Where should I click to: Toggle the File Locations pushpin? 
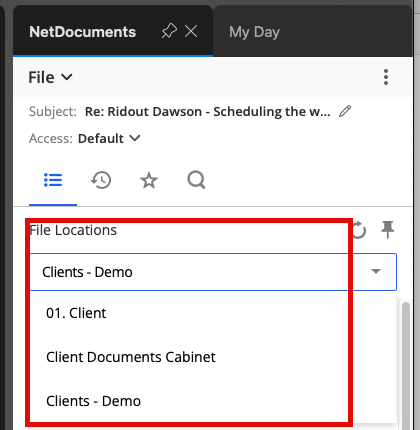coord(388,229)
